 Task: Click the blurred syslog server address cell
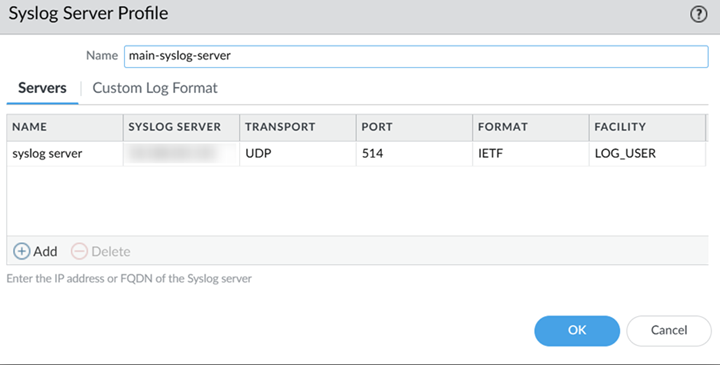pos(181,153)
